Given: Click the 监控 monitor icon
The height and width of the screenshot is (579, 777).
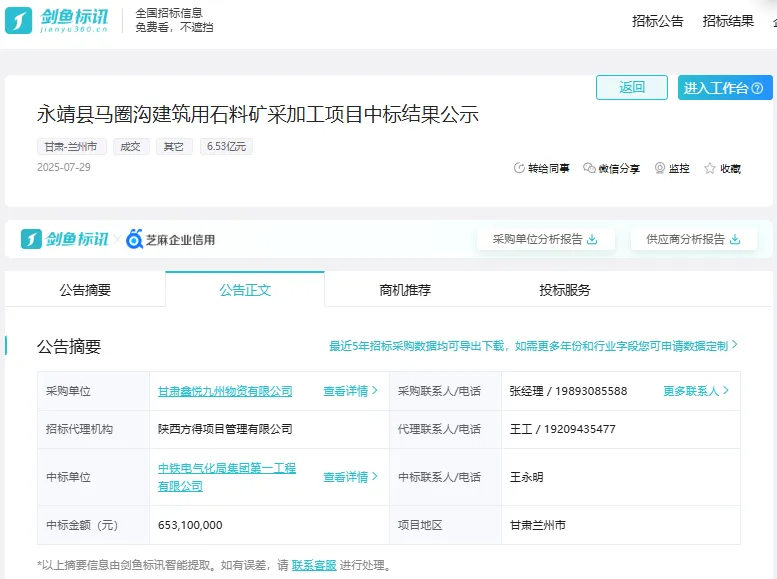Looking at the screenshot, I should [x=660, y=169].
